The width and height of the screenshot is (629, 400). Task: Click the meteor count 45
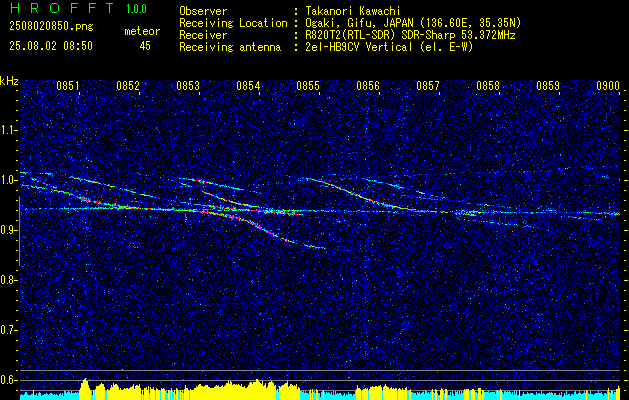pos(145,46)
